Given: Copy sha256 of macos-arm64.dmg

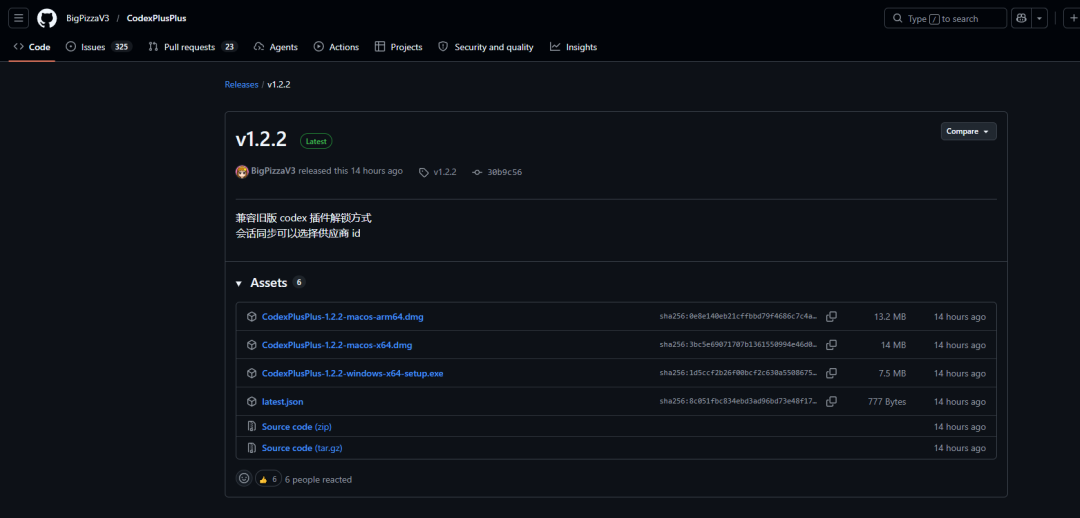Looking at the screenshot, I should [x=831, y=317].
